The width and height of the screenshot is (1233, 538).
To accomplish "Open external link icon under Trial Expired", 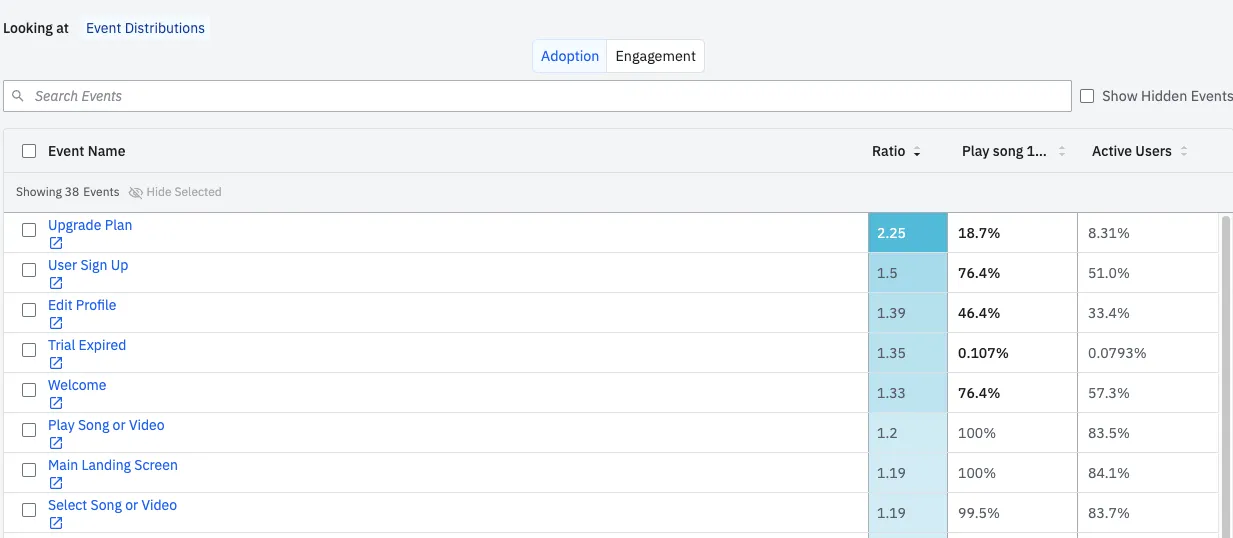I will click(56, 363).
